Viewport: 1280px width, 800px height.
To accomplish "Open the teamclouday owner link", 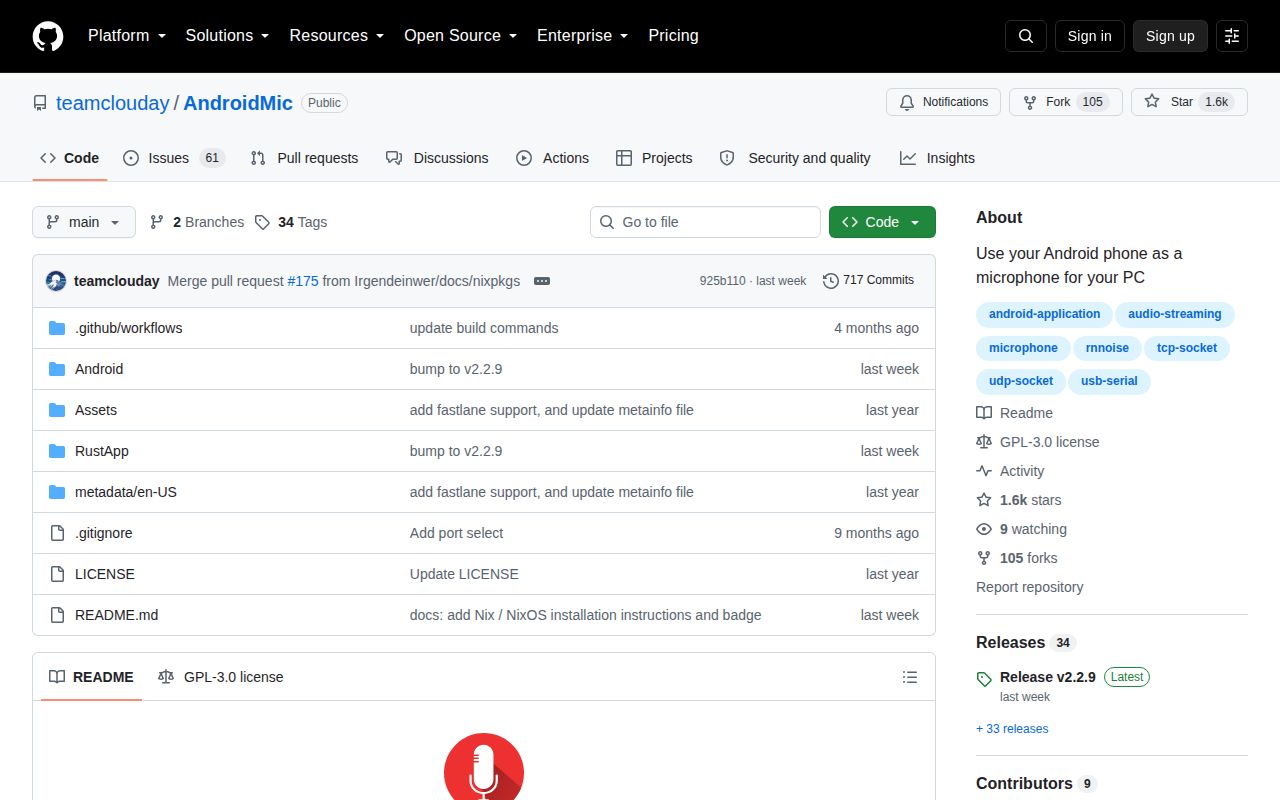I will (x=113, y=103).
